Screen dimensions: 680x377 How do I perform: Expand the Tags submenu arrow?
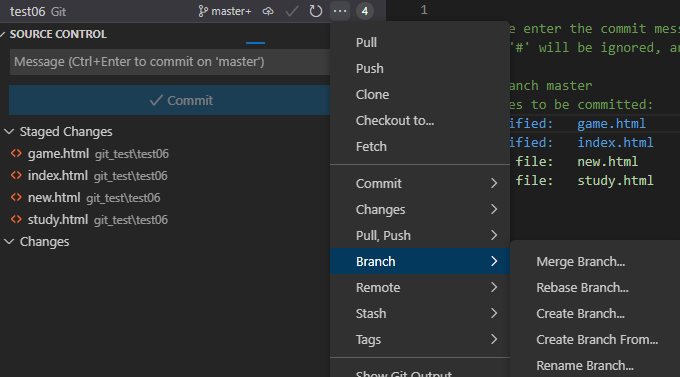click(x=494, y=339)
